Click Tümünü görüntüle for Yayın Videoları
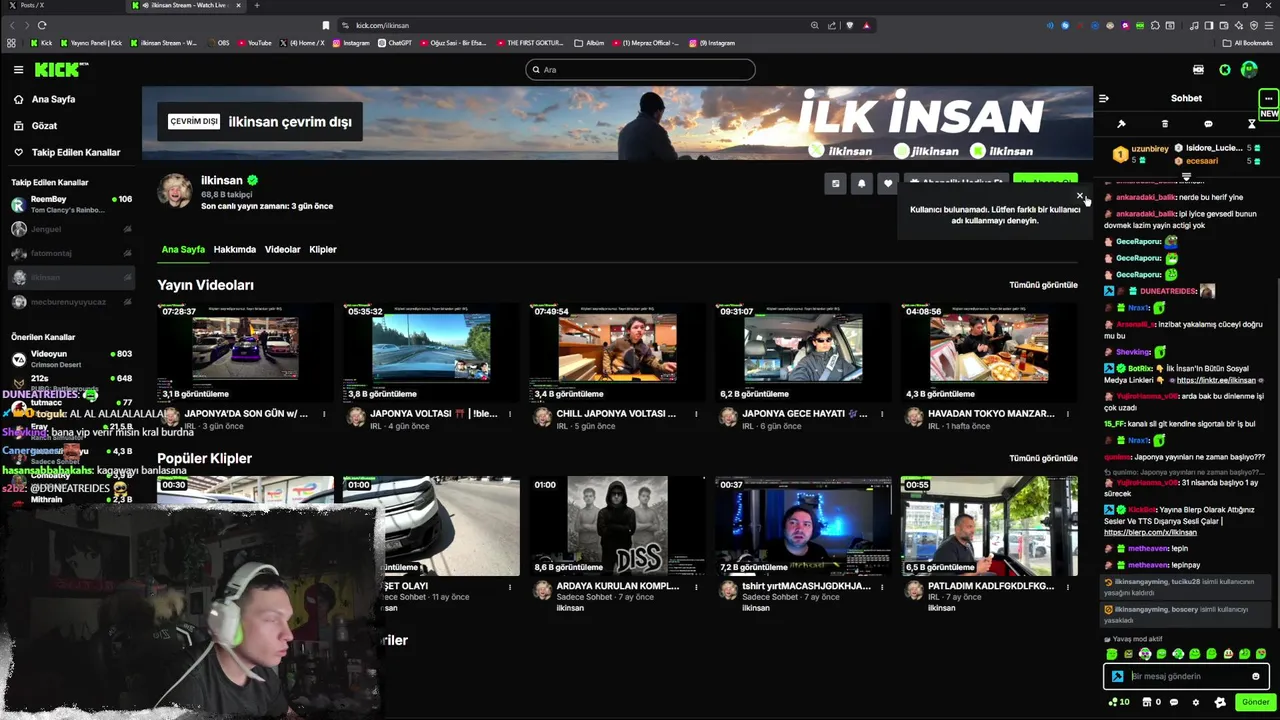The image size is (1280, 720). (x=1043, y=285)
